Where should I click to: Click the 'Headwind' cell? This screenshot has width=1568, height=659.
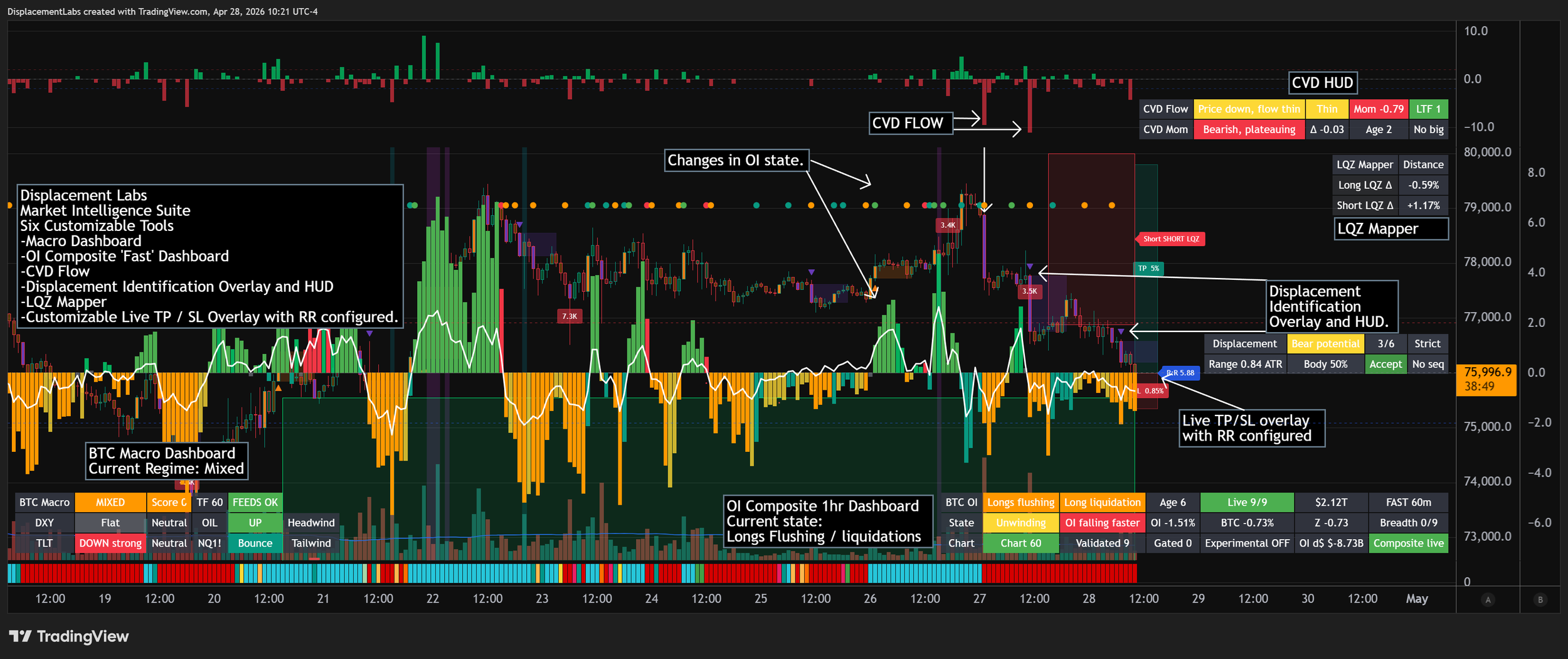(x=311, y=523)
